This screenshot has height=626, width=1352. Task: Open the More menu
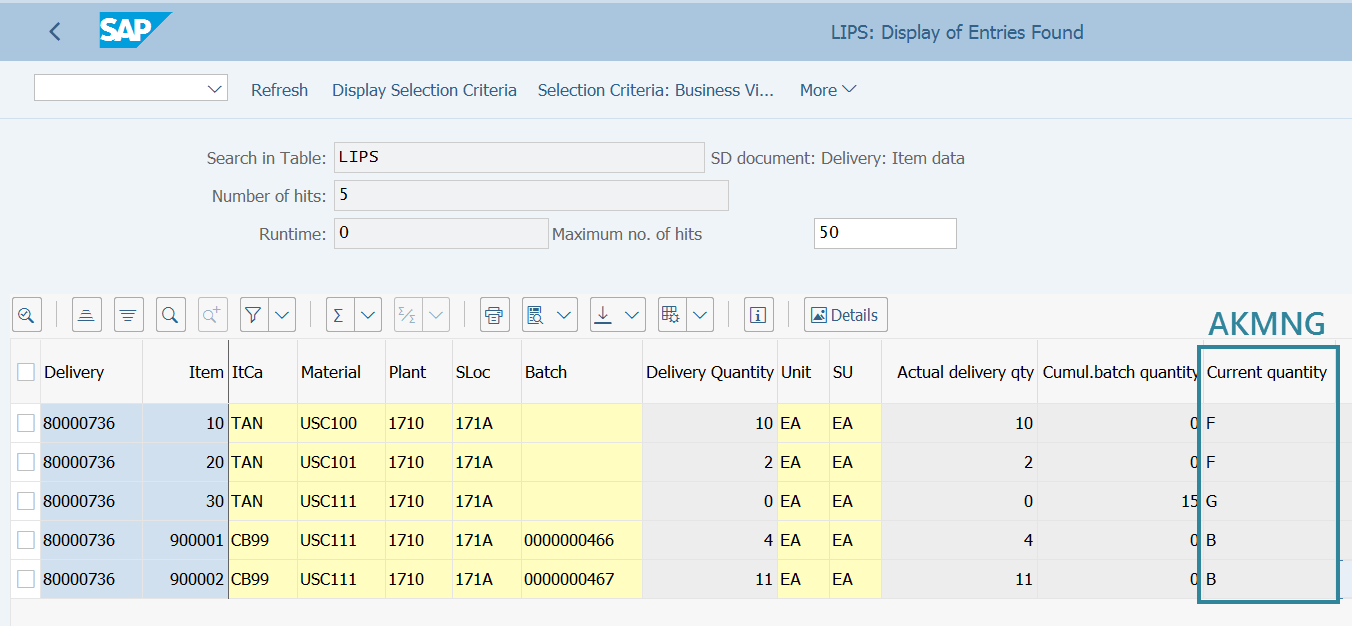[828, 90]
